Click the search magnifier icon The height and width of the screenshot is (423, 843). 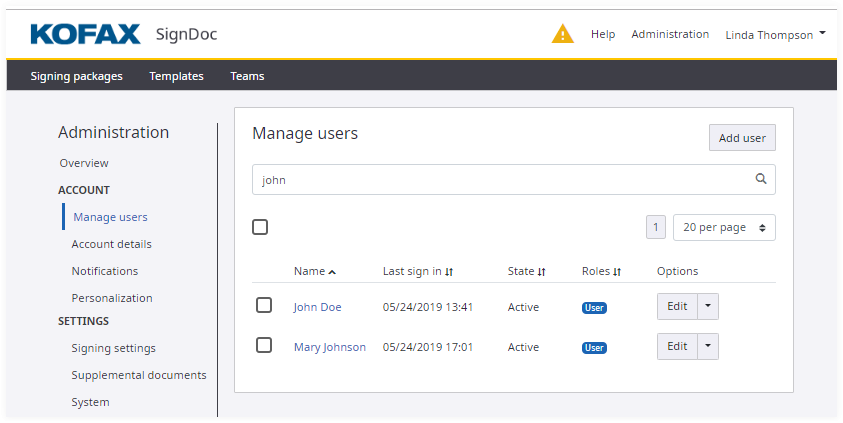pos(761,180)
